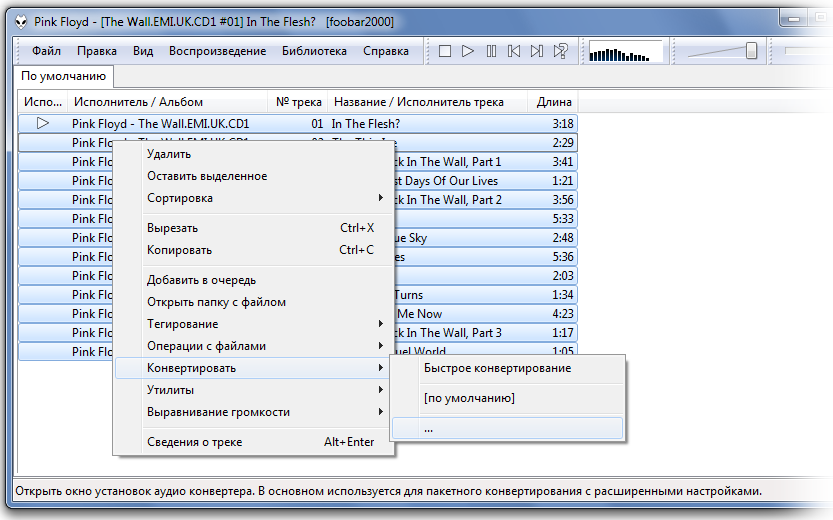The height and width of the screenshot is (520, 833).
Task: Click the "..." converter settings entry
Action: point(508,428)
